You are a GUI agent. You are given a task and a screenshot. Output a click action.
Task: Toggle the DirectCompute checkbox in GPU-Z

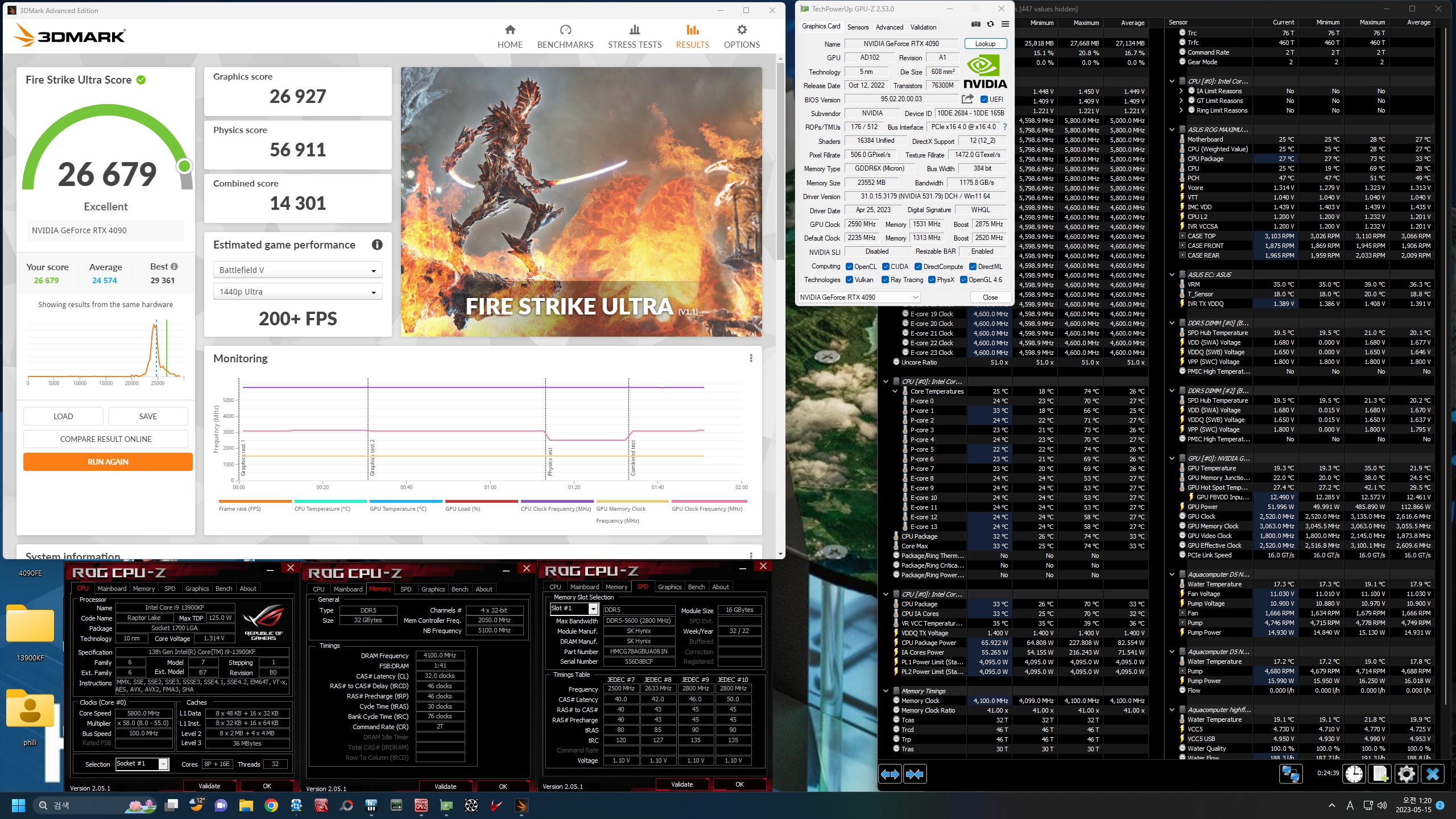pyautogui.click(x=918, y=266)
